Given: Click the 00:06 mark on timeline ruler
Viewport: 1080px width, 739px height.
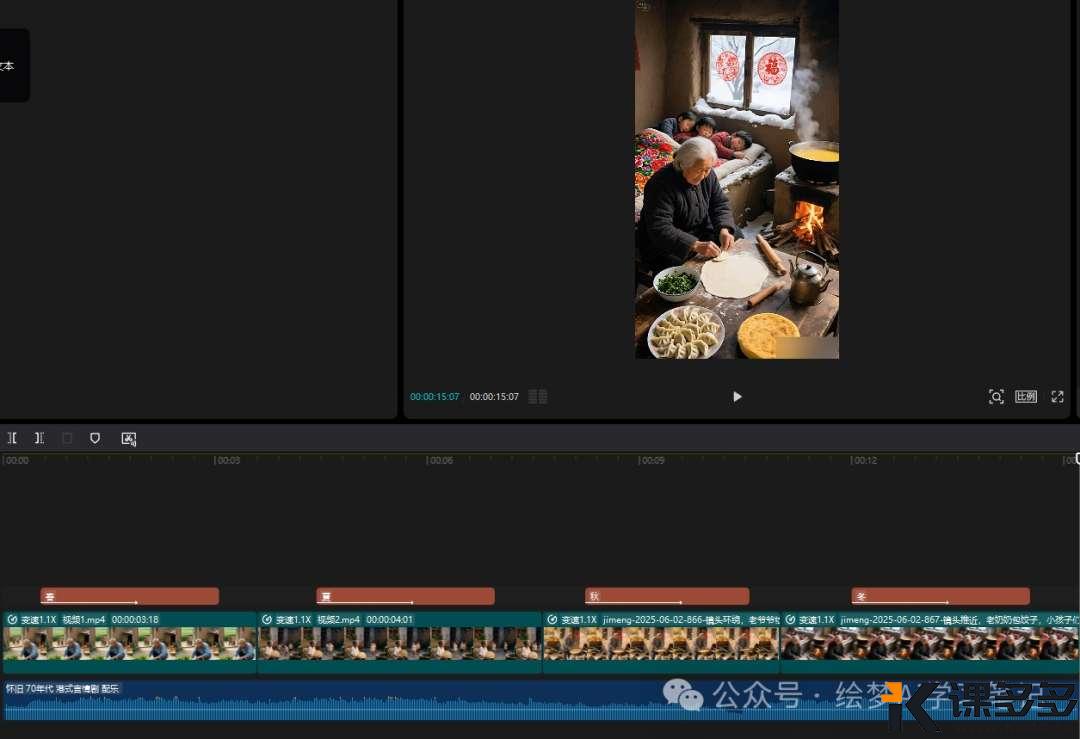Looking at the screenshot, I should [440, 461].
